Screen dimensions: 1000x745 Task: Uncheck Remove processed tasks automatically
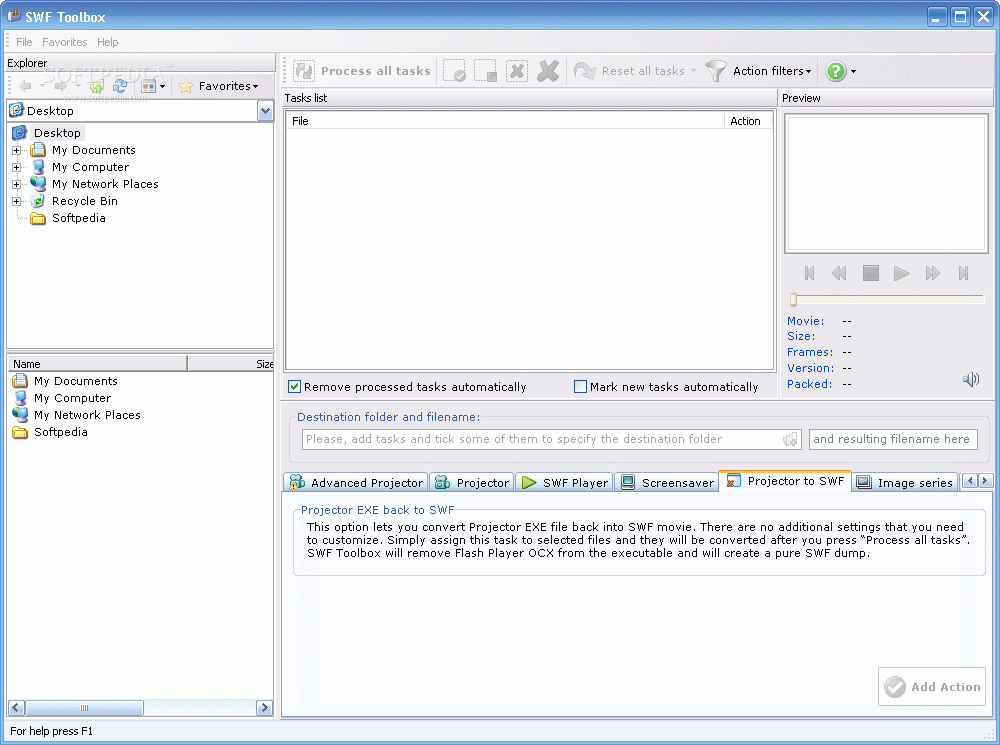coord(295,387)
